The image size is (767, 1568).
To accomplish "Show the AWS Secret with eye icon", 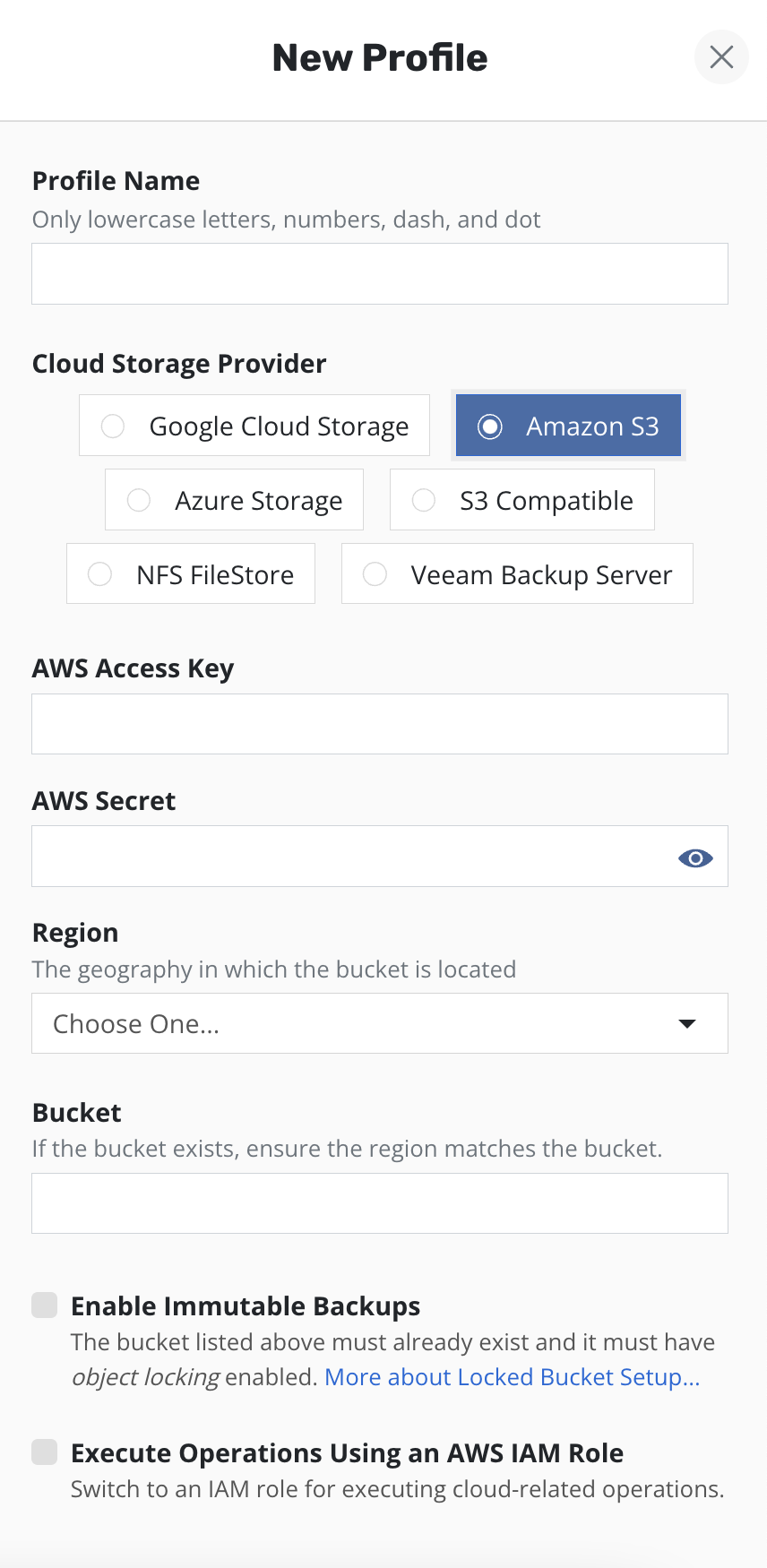I will pyautogui.click(x=695, y=857).
